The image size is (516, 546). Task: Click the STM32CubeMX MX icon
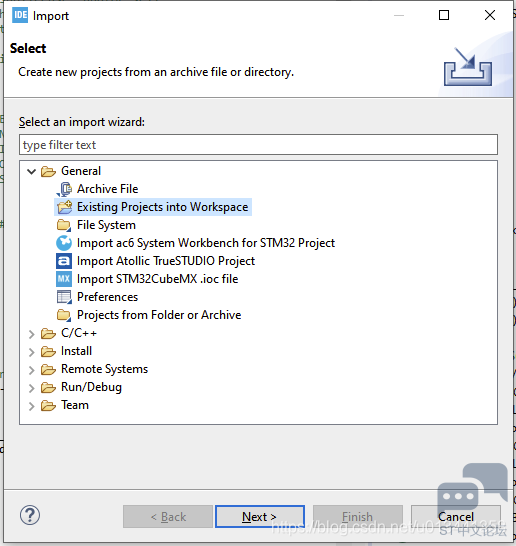tap(64, 279)
